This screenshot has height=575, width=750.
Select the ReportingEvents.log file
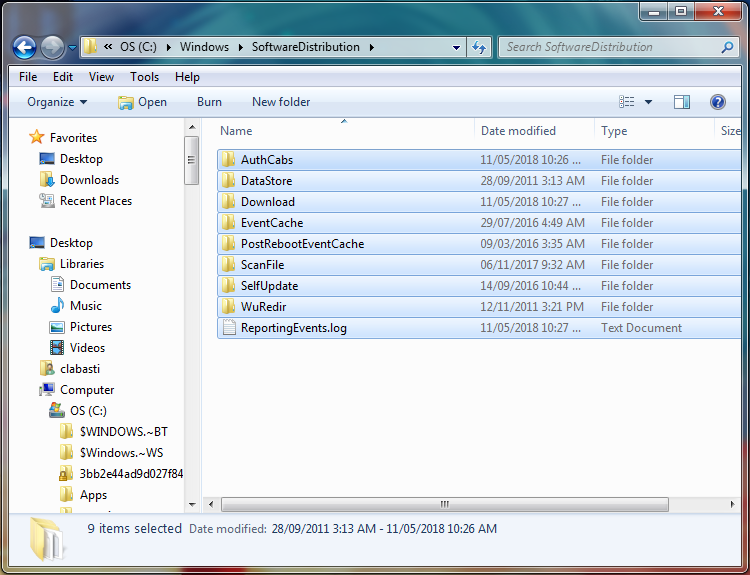click(479, 328)
